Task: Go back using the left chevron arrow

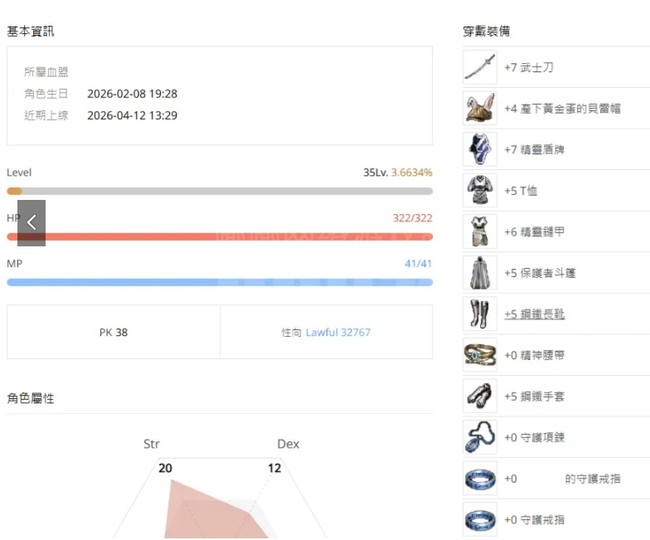Action: click(31, 223)
